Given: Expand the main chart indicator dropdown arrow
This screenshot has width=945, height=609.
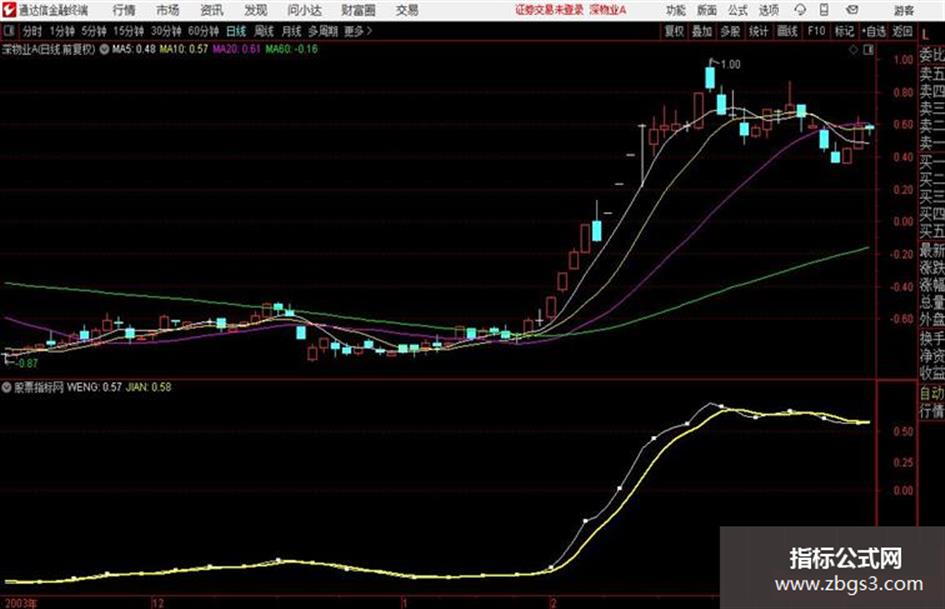Looking at the screenshot, I should [x=104, y=49].
